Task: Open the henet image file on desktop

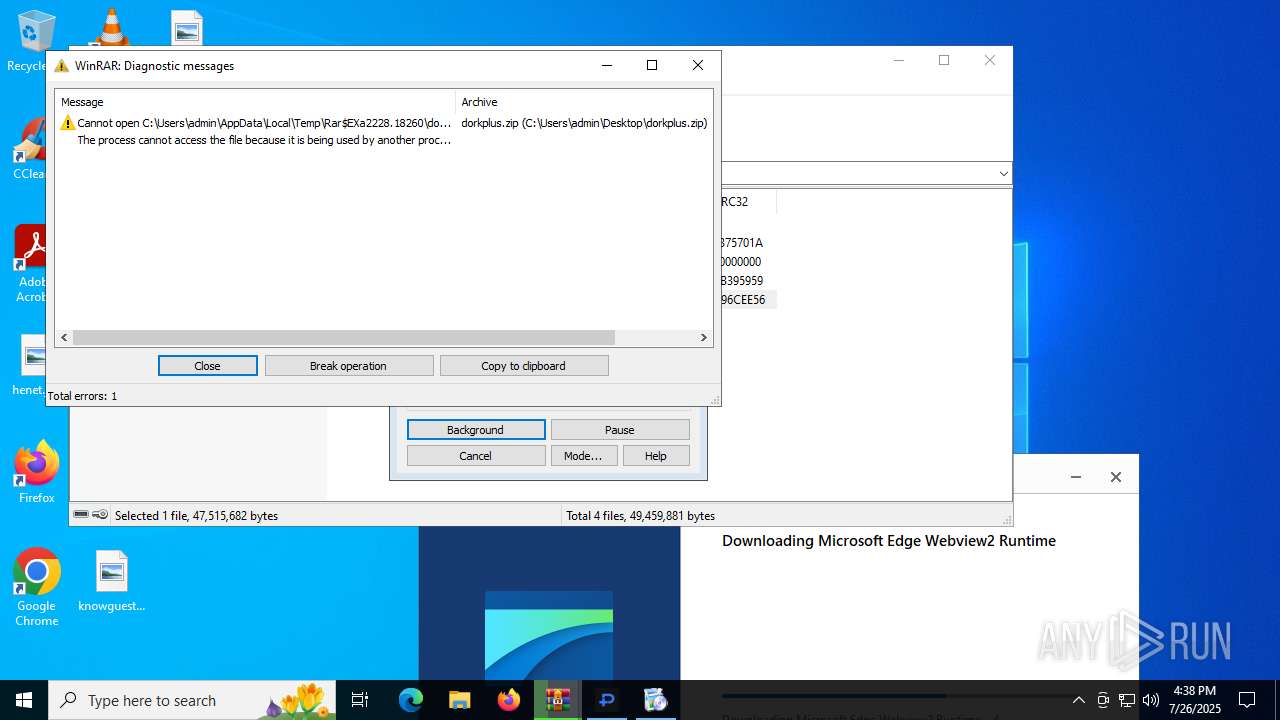Action: point(30,365)
